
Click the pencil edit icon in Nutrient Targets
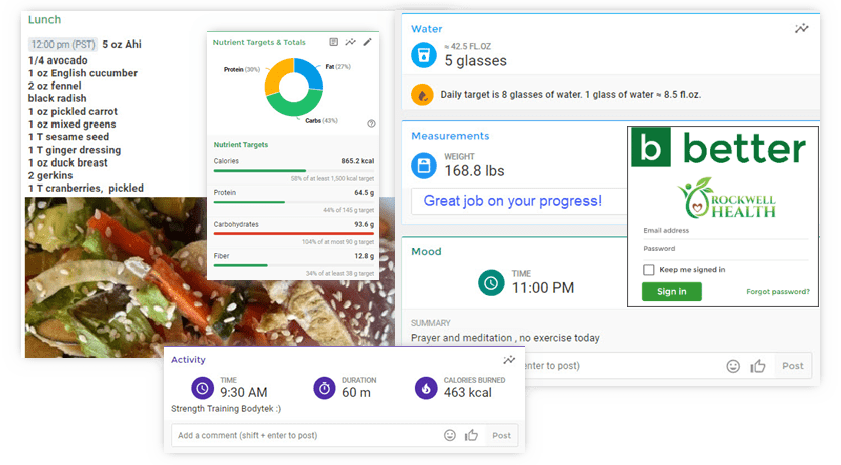point(367,42)
